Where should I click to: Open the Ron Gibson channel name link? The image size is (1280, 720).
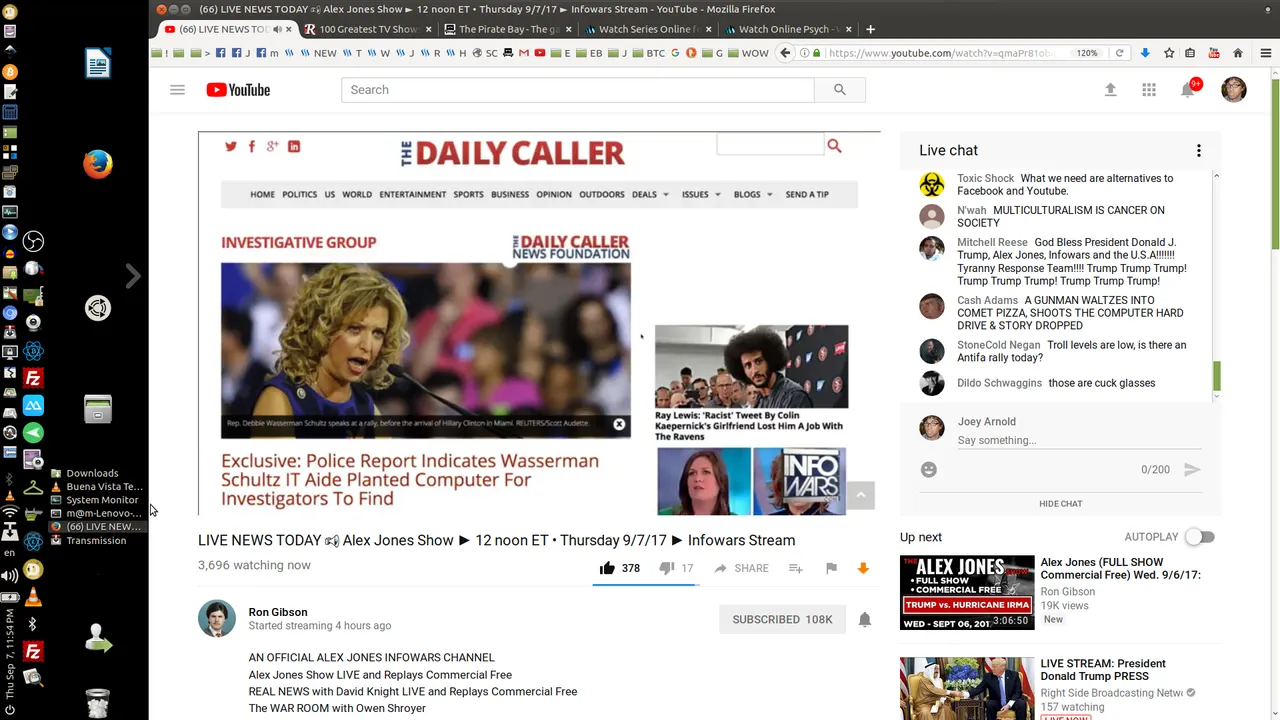tap(278, 612)
